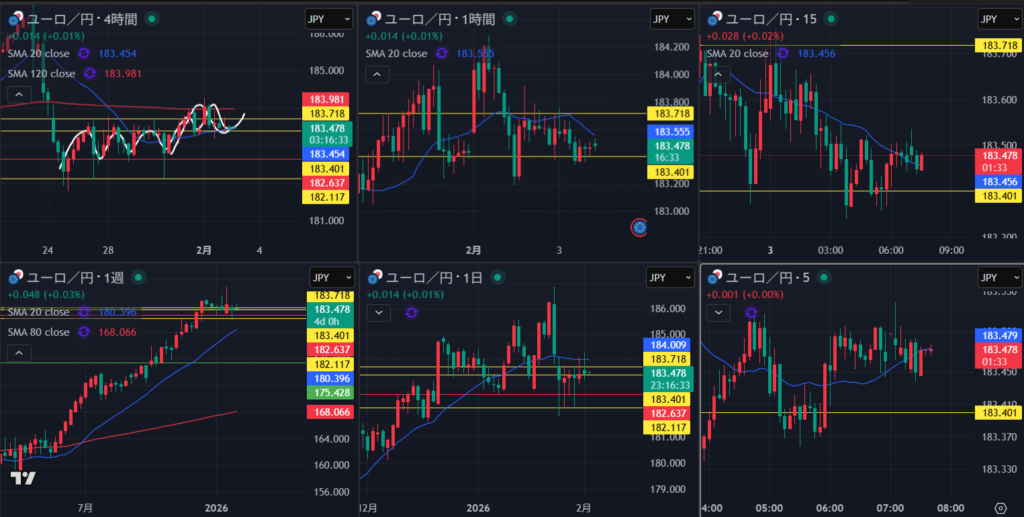Click the EUR/JPY flag icon on the 4-hour chart
Screen dimensions: 1024x517
tap(14, 19)
